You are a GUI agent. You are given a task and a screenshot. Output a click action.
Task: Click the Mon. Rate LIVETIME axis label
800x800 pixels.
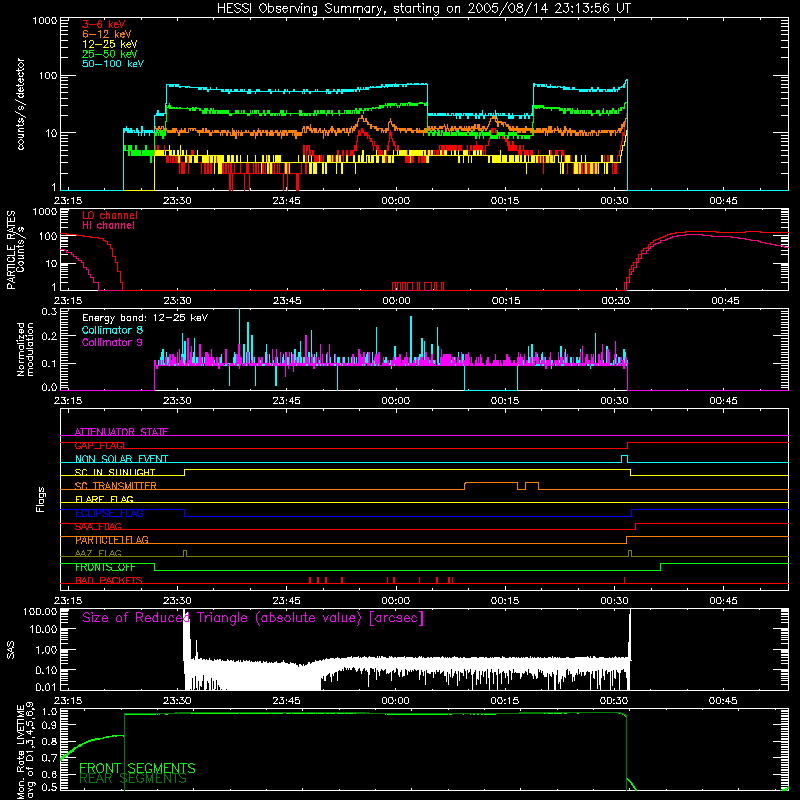25,751
